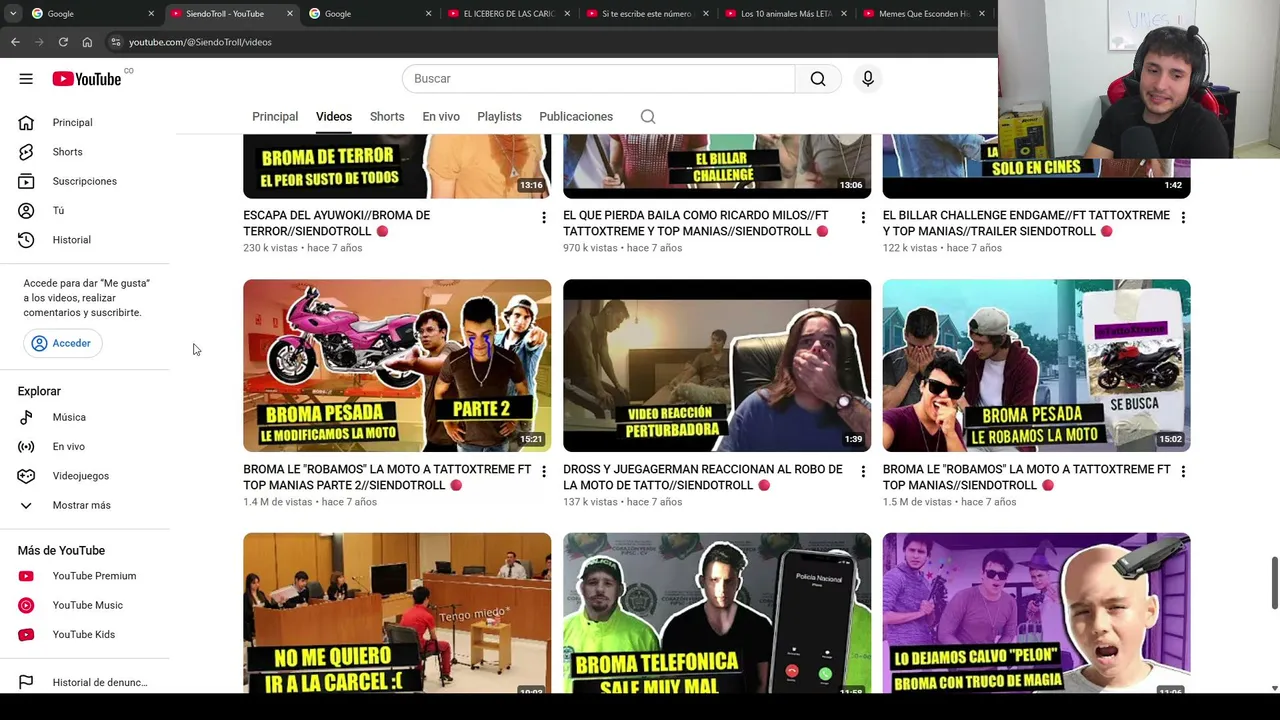Go back using browser back arrow
Image resolution: width=1280 pixels, height=720 pixels.
(15, 42)
